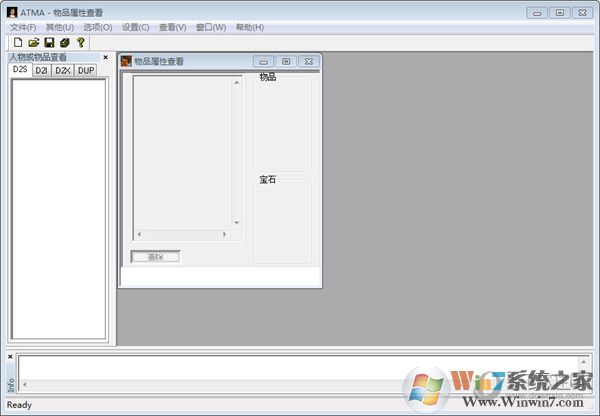
Task: Maximize the 物品属性查看 child window
Action: (286, 62)
